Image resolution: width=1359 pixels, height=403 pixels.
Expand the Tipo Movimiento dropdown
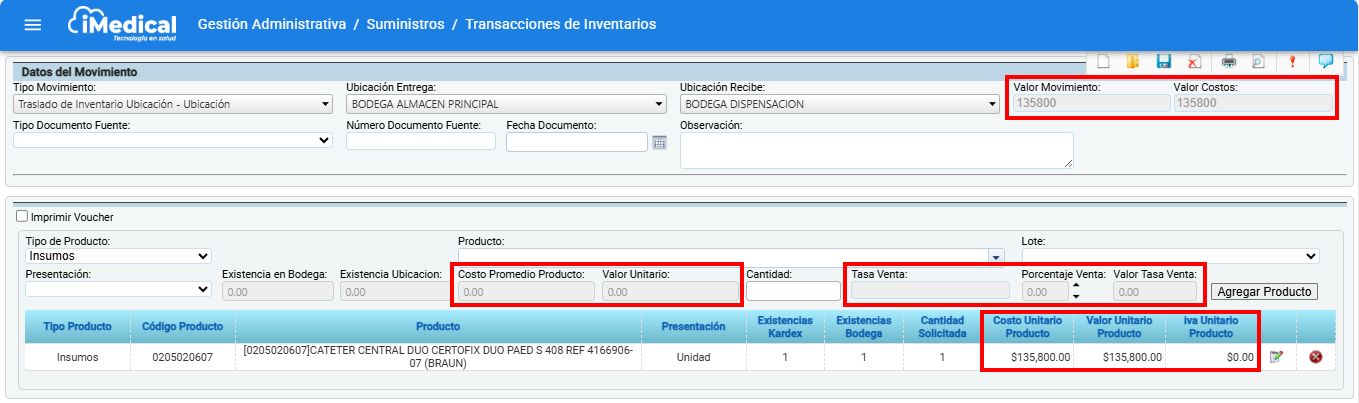(x=172, y=104)
